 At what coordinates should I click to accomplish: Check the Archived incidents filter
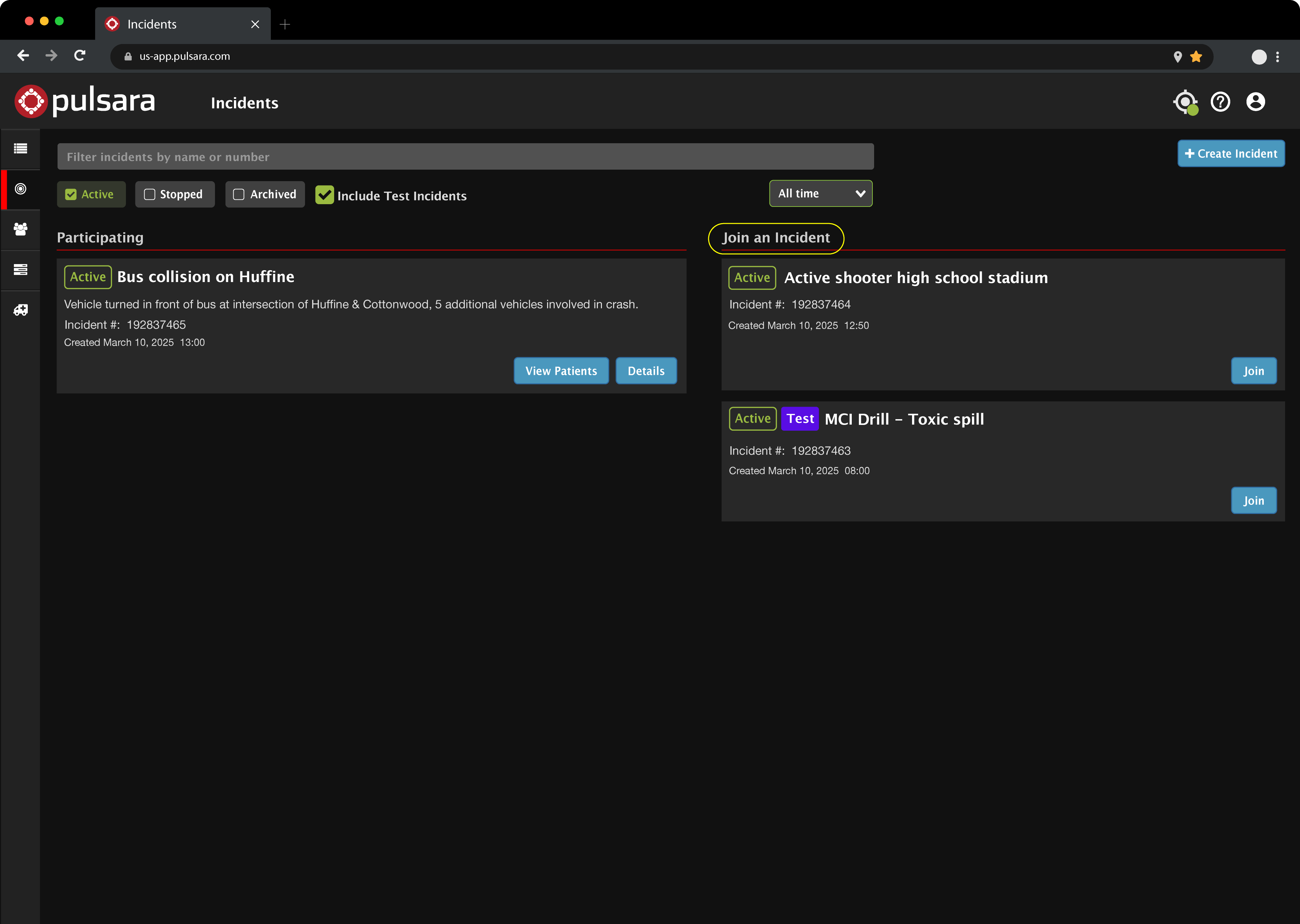tap(239, 194)
